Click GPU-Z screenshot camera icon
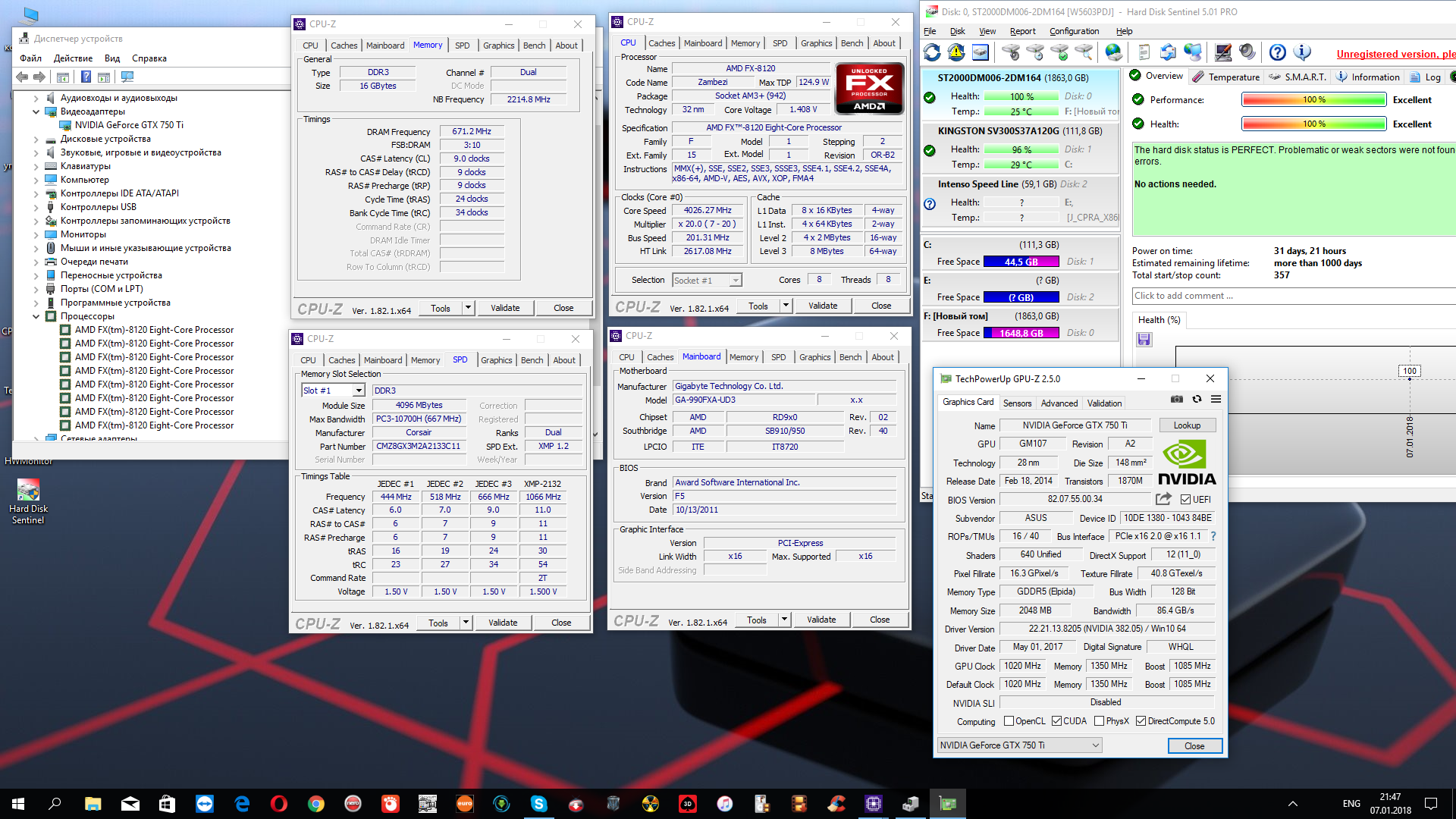 pos(1176,400)
